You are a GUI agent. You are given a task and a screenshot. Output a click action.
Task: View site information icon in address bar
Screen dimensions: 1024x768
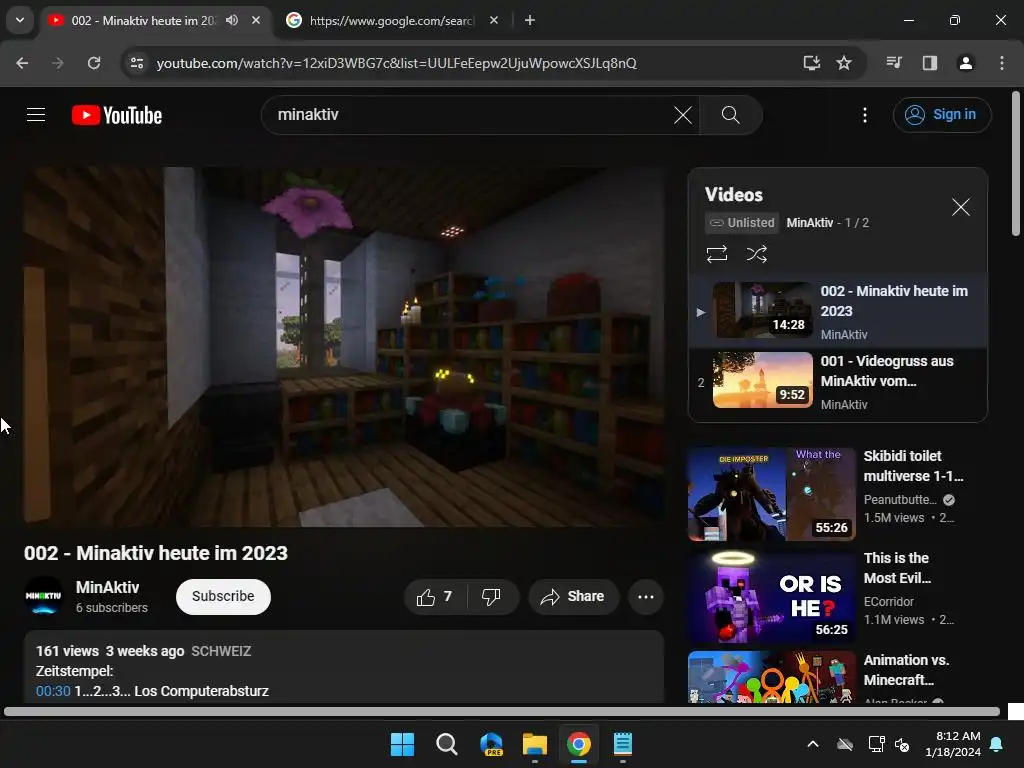(x=137, y=63)
